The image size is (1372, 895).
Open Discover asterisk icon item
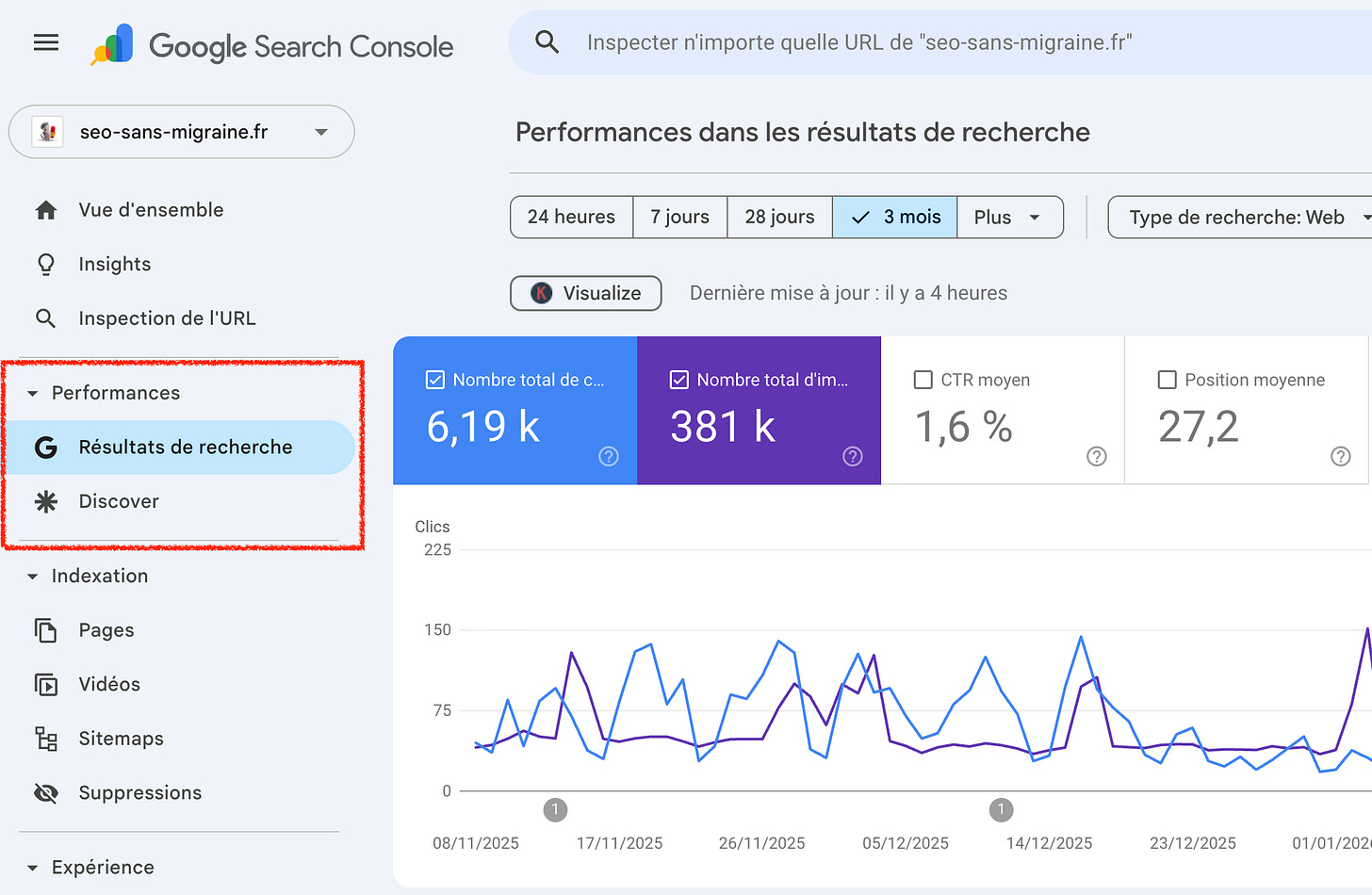coord(46,501)
